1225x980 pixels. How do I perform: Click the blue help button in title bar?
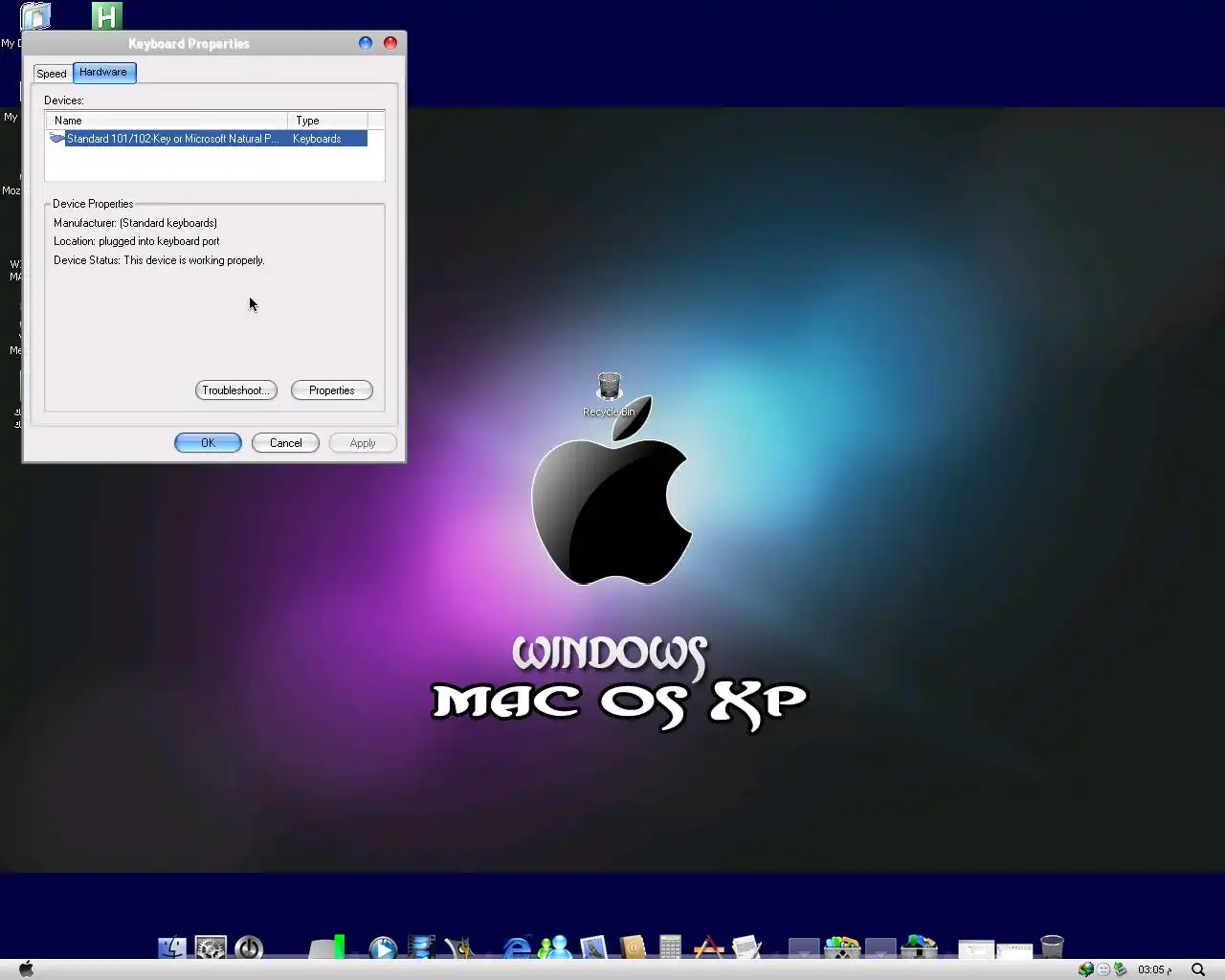(x=366, y=43)
